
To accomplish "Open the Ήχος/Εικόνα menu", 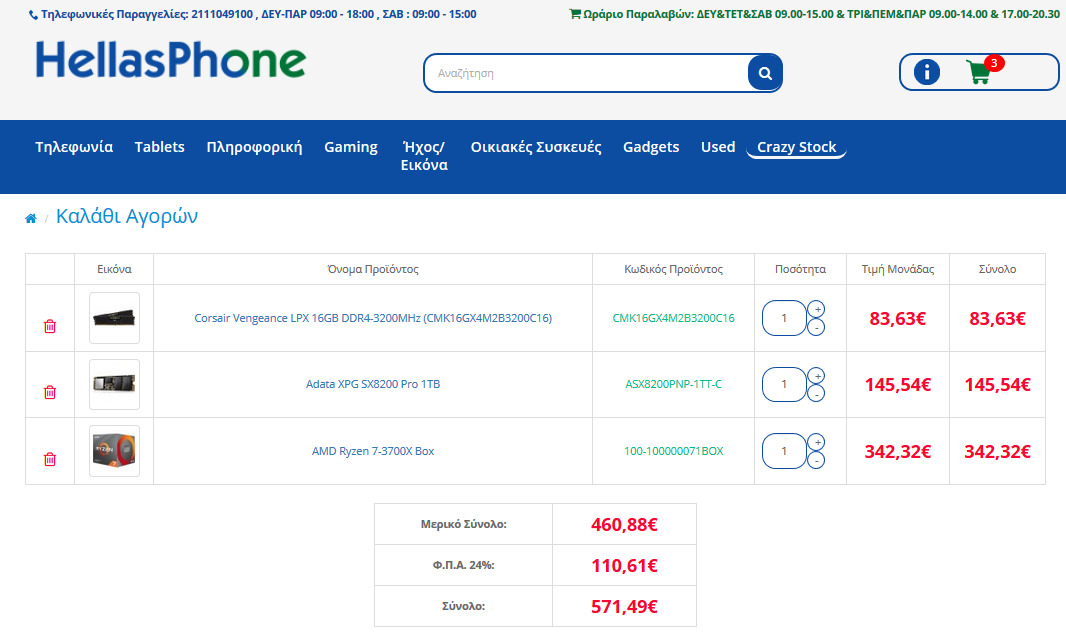I will click(x=424, y=156).
